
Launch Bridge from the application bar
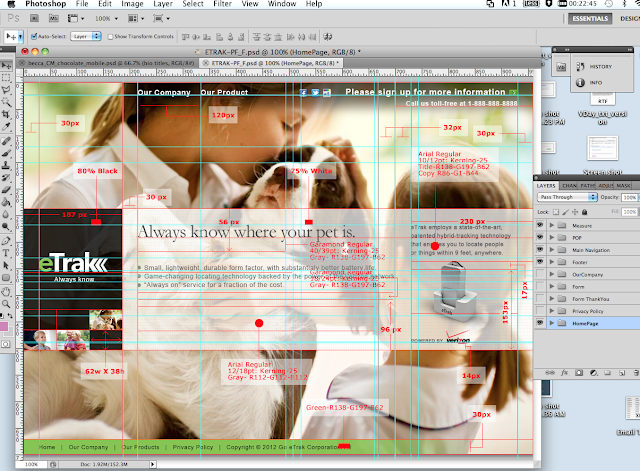coord(35,18)
